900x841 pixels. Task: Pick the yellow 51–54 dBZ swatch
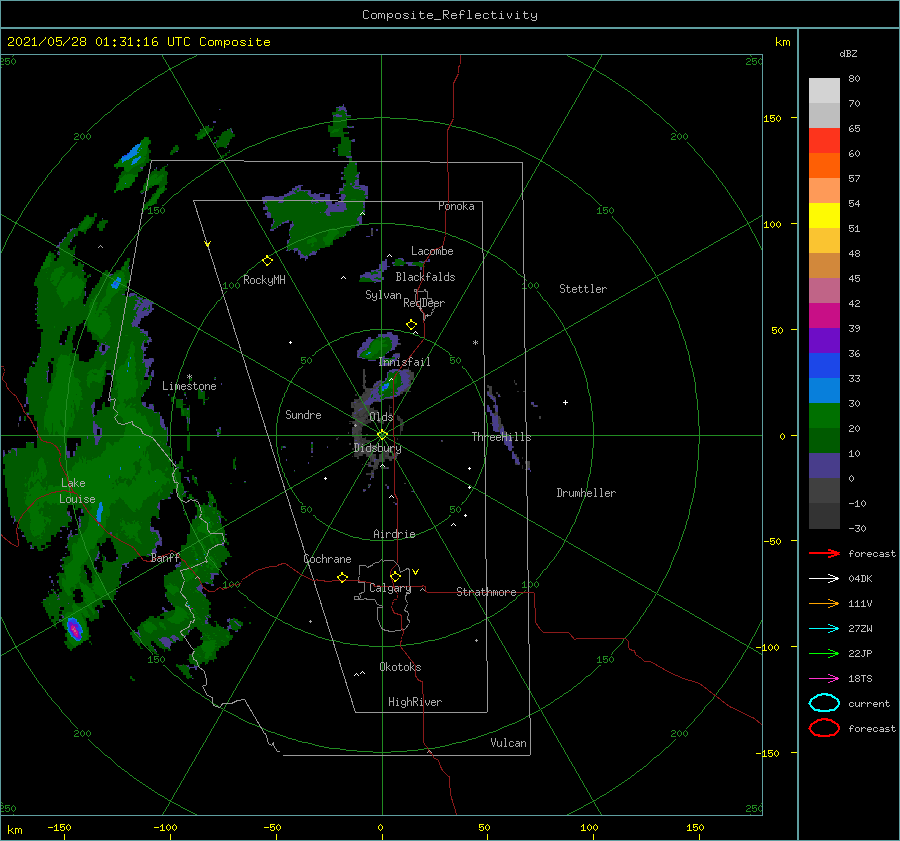824,215
